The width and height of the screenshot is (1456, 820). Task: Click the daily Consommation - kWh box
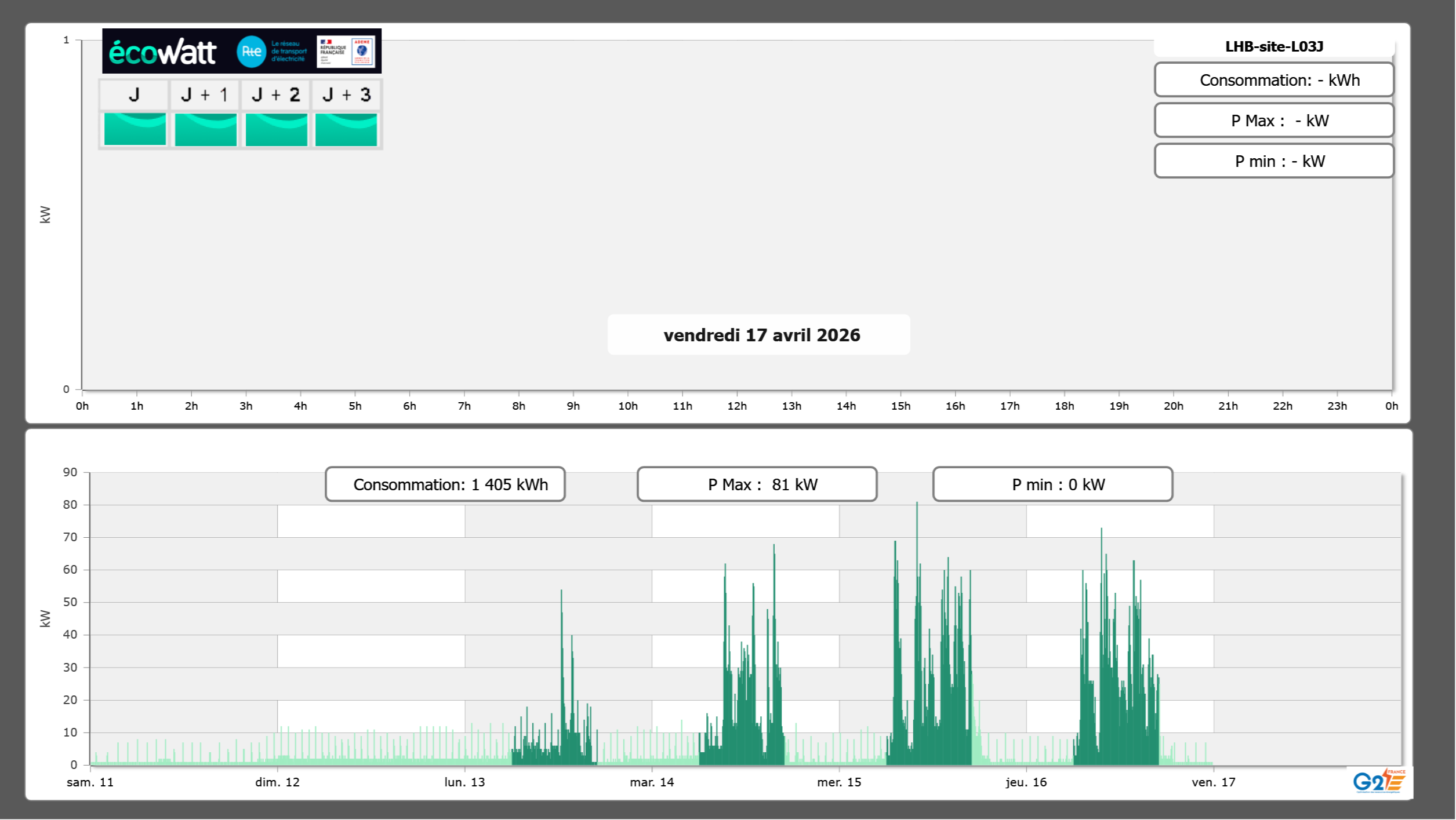pos(1273,80)
